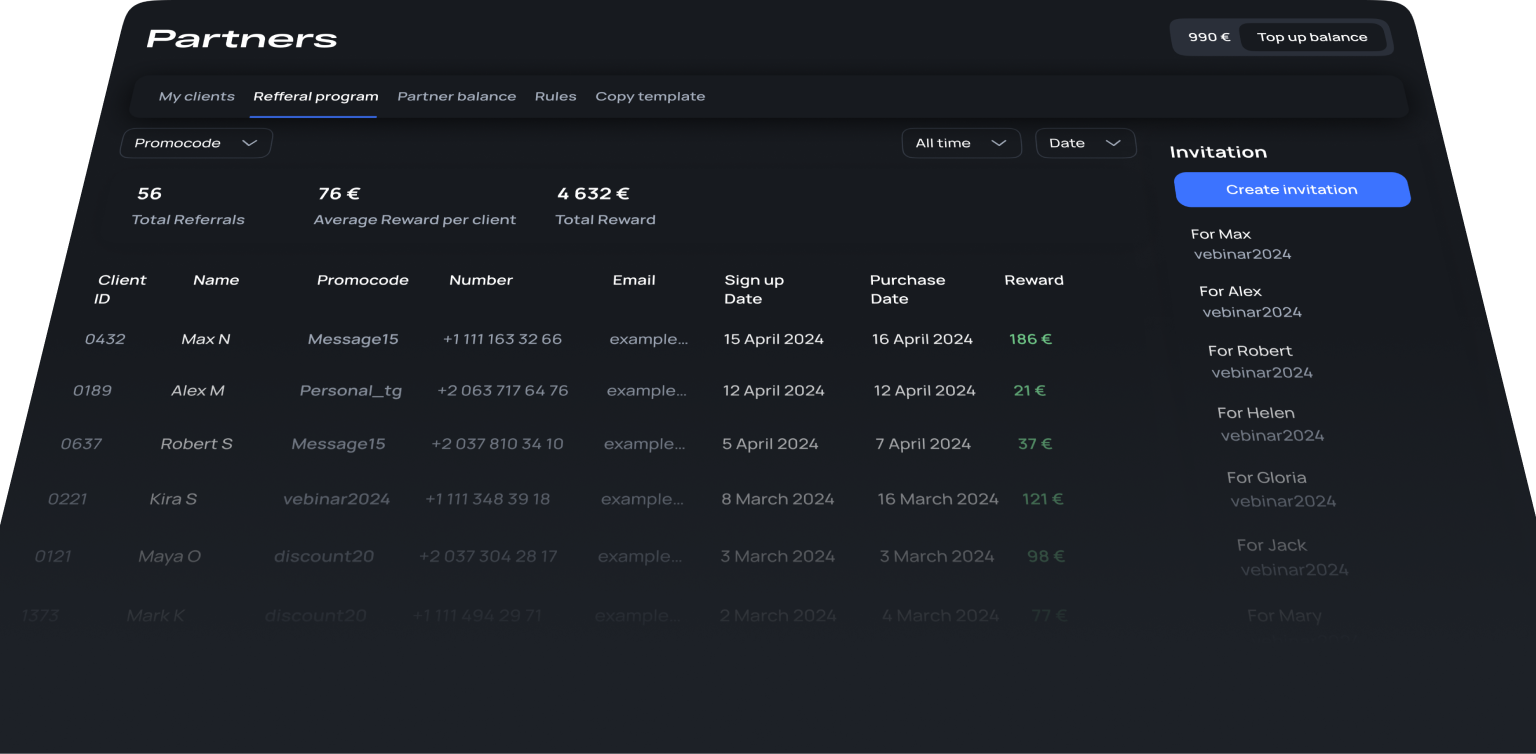
Task: Click the Promocode column header
Action: click(362, 280)
